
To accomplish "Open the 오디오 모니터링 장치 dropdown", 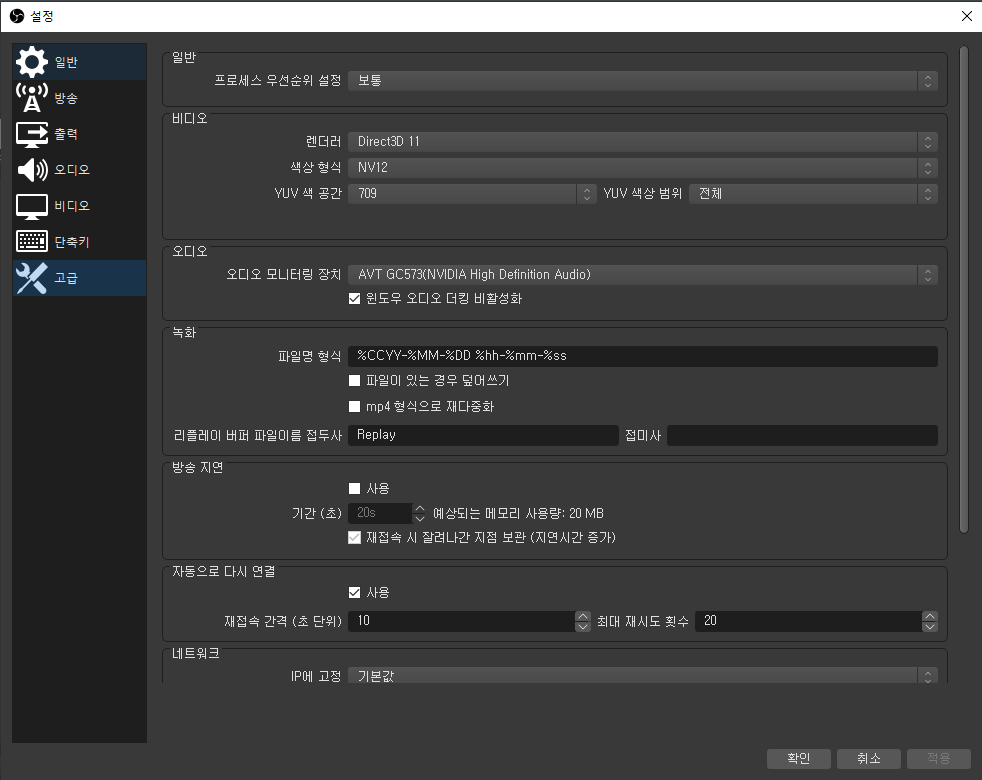I will tap(643, 274).
